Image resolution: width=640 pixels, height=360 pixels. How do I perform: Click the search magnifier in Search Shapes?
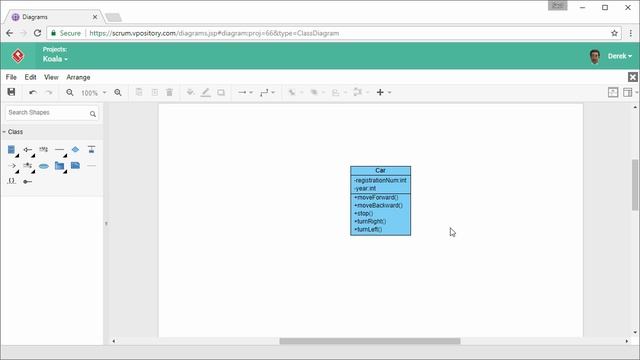[93, 114]
